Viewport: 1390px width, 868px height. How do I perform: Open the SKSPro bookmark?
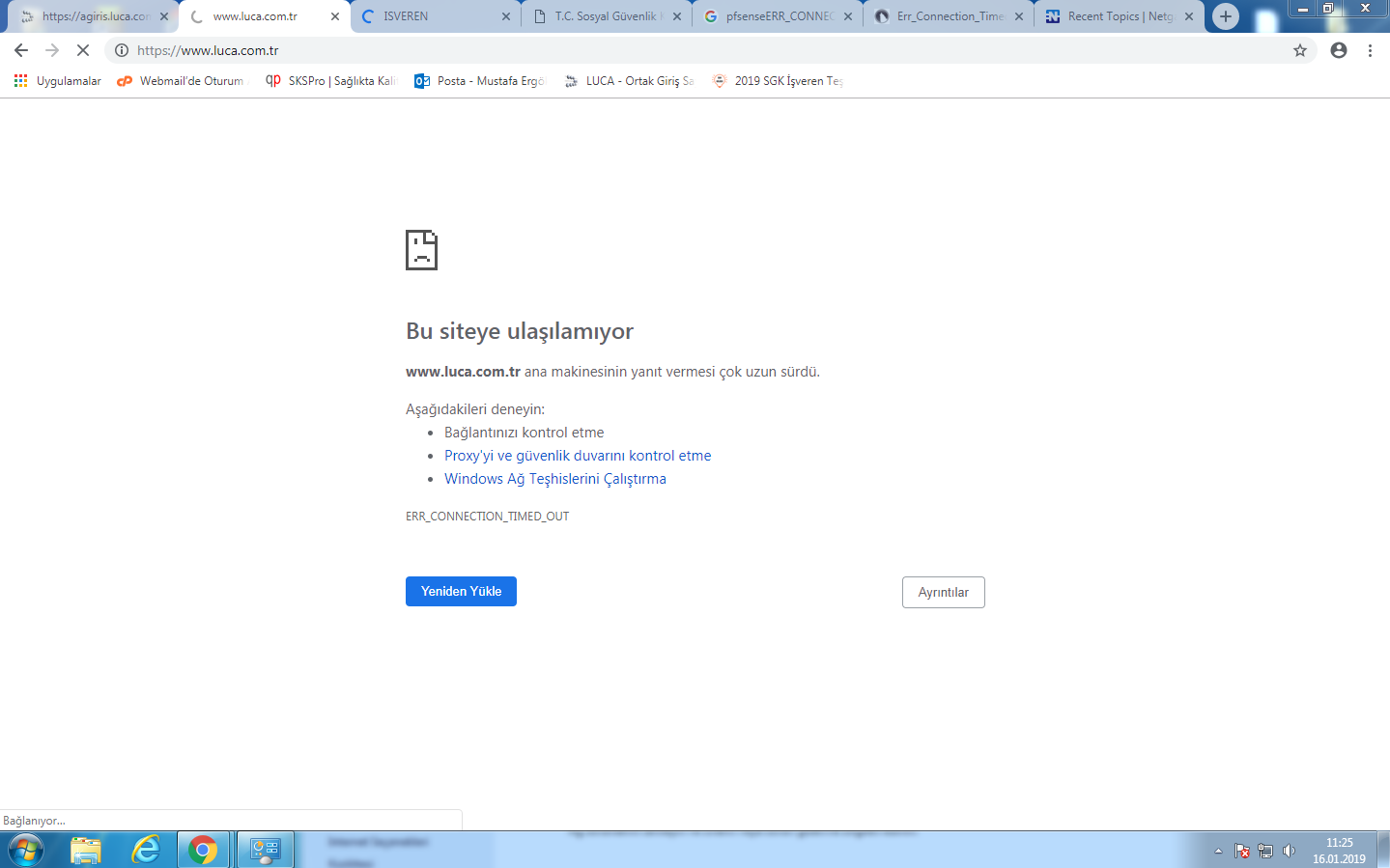coord(330,81)
